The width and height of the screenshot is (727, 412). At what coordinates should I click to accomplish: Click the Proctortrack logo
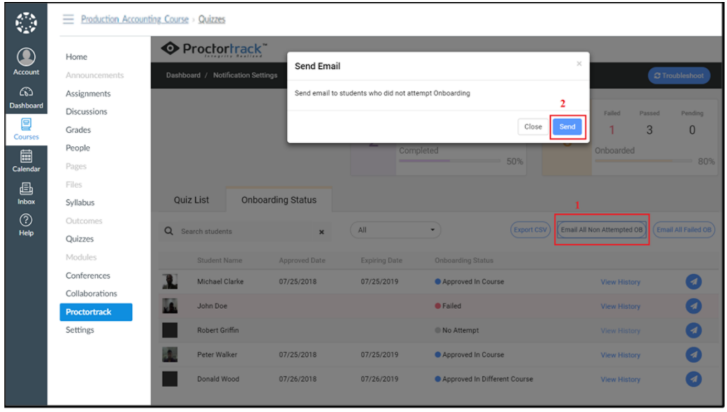(x=214, y=49)
